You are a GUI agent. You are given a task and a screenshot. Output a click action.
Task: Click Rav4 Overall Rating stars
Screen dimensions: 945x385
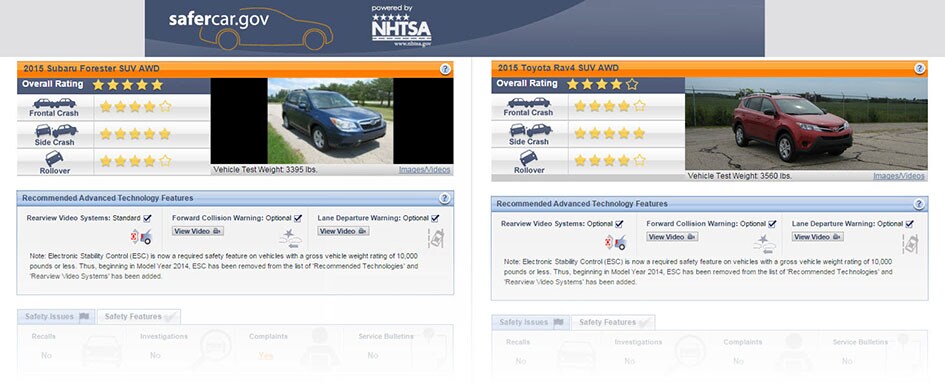[x=602, y=84]
